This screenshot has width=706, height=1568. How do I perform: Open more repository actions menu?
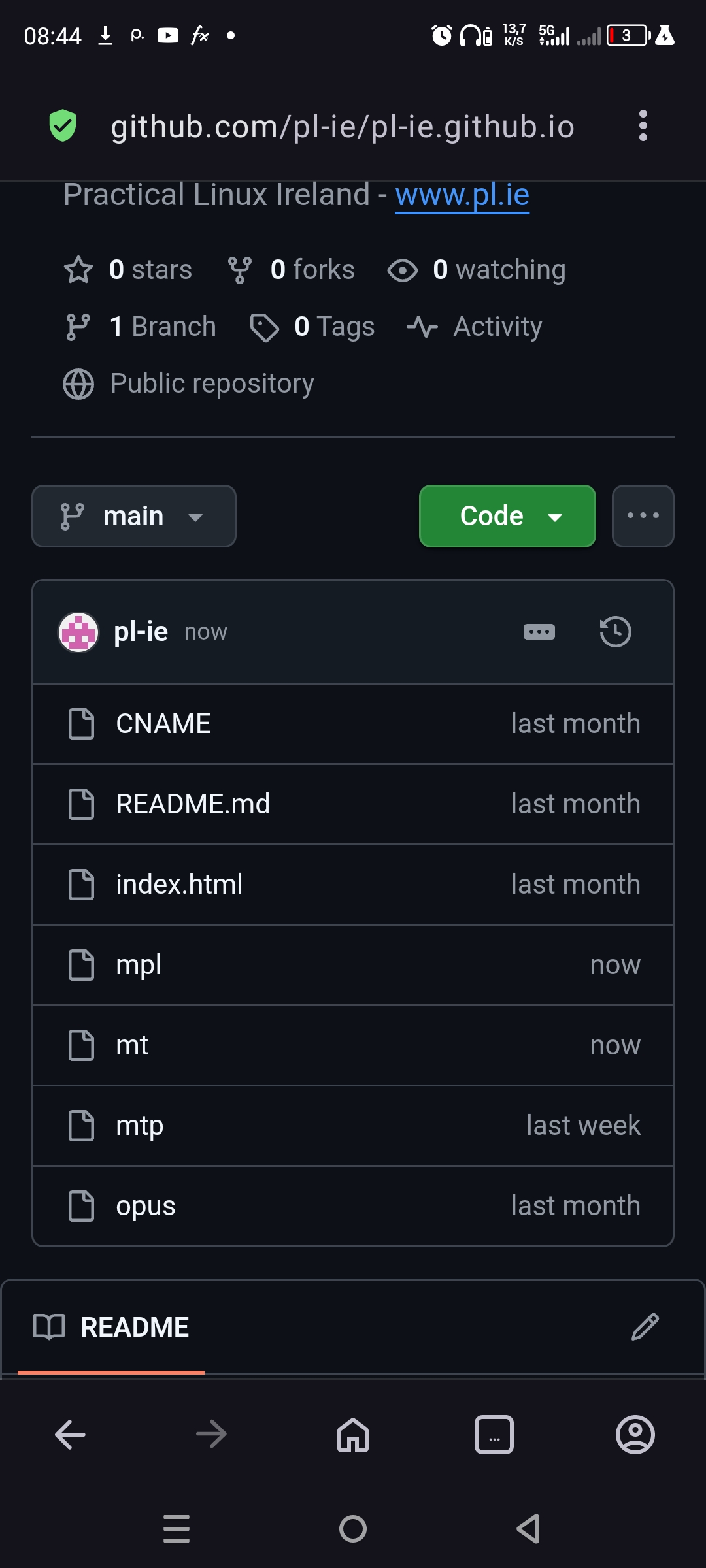(x=643, y=516)
